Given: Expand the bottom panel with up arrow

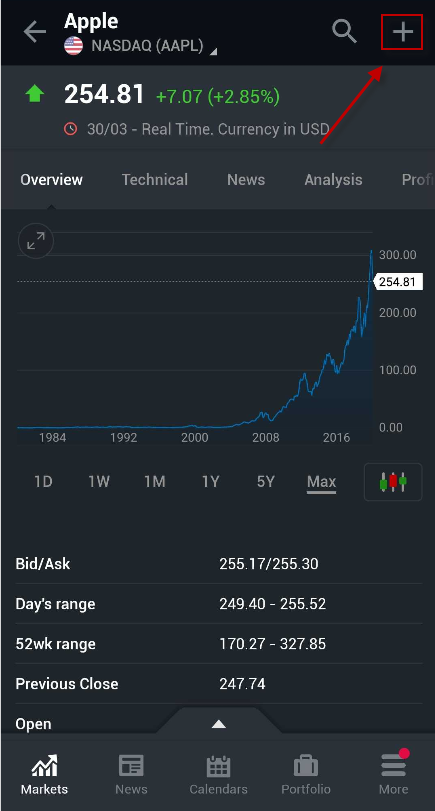Looking at the screenshot, I should point(219,724).
